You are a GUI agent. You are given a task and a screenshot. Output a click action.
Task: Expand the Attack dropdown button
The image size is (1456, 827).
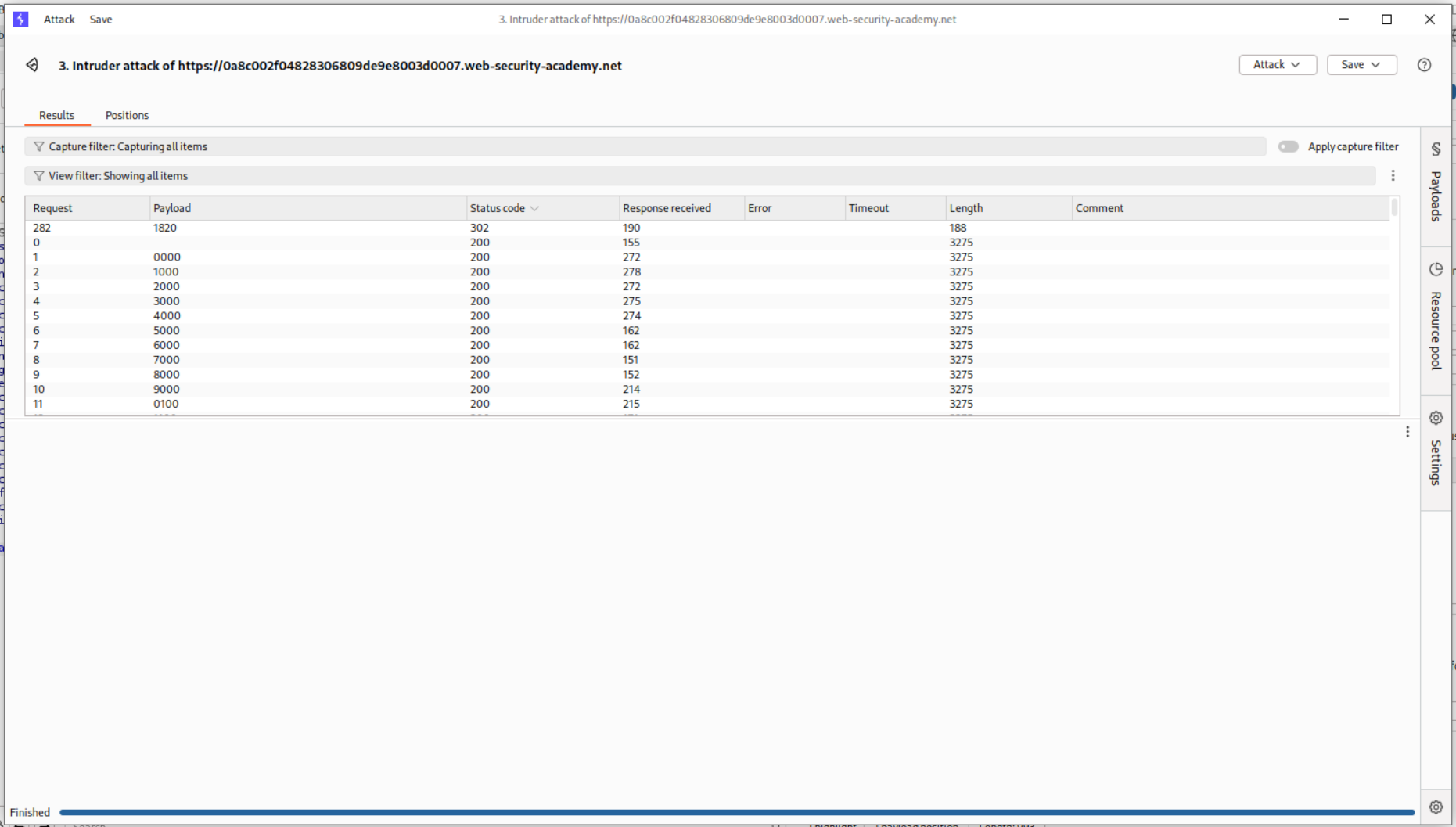coord(1277,65)
